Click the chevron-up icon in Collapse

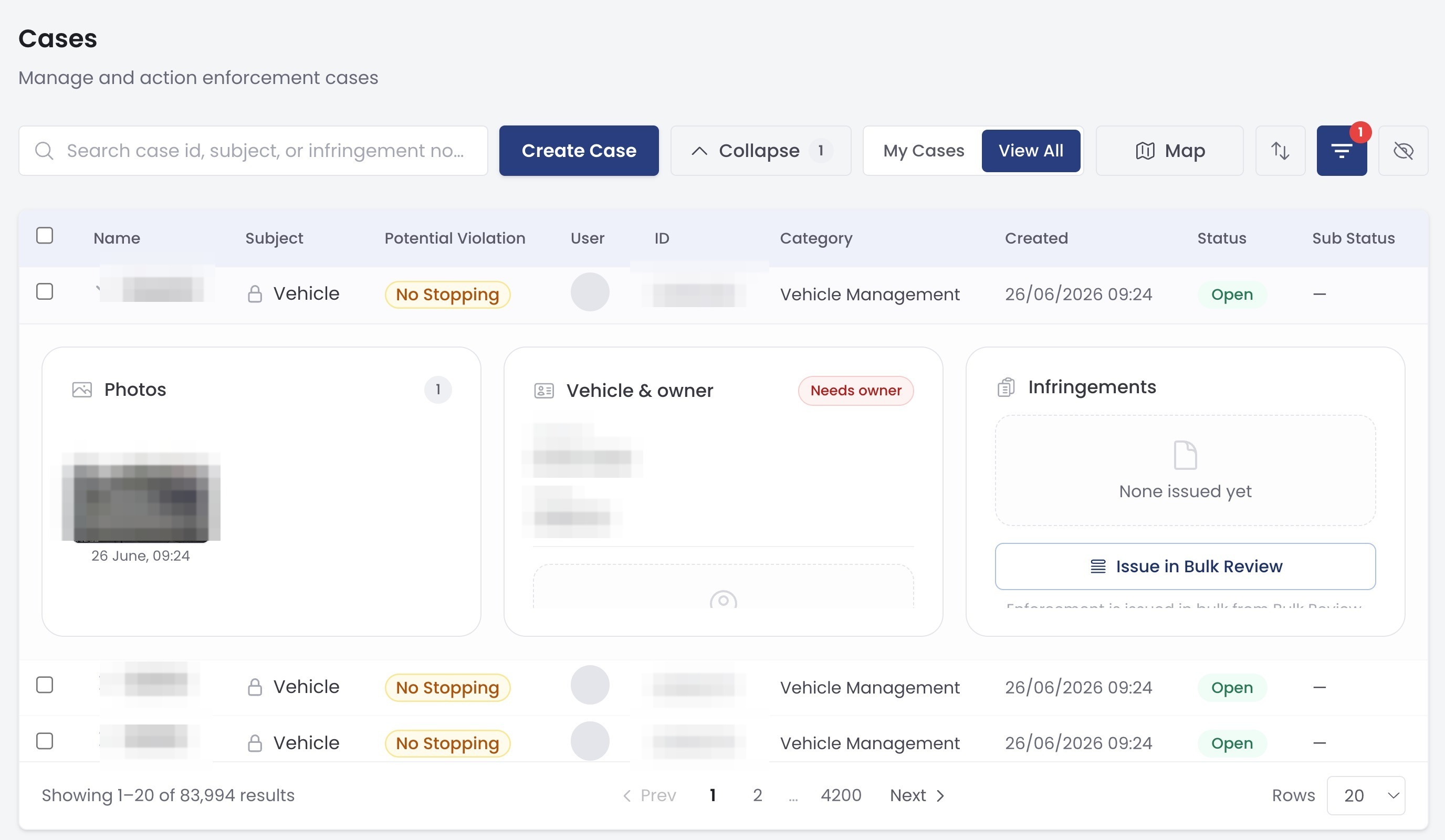pos(699,151)
